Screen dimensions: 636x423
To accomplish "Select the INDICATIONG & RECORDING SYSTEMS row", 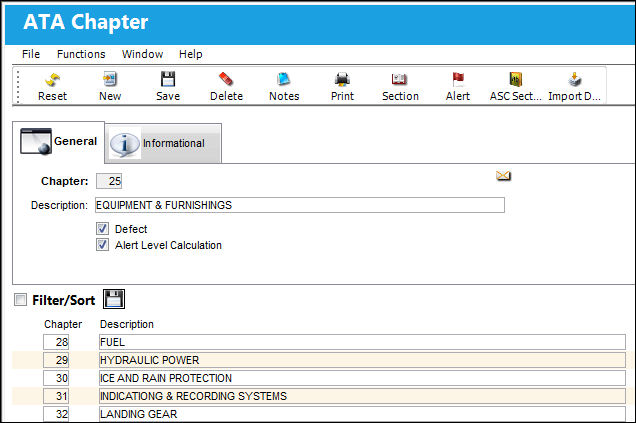I will 362,396.
